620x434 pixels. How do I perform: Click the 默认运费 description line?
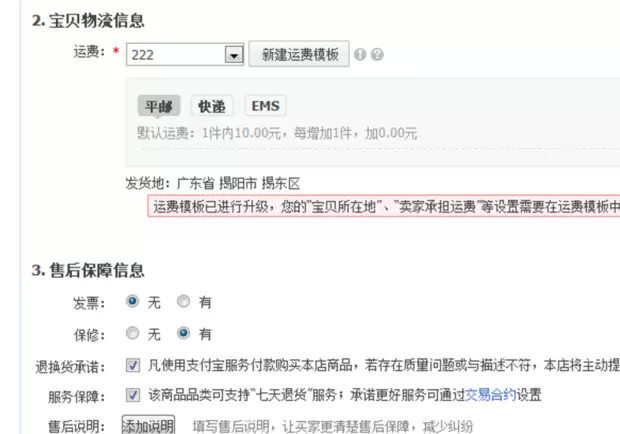277,133
